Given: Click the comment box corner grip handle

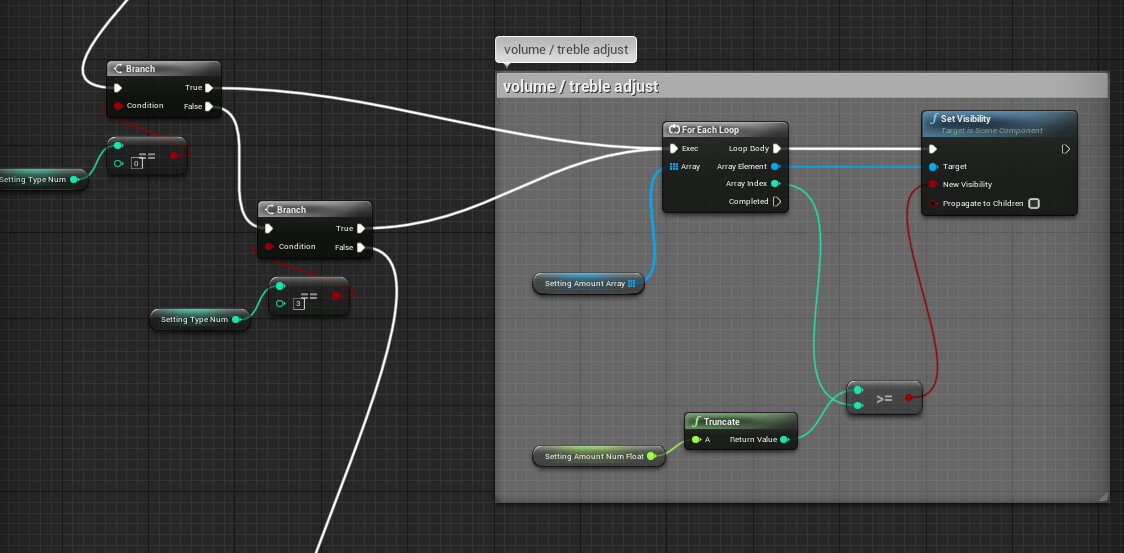Looking at the screenshot, I should click(x=1103, y=496).
